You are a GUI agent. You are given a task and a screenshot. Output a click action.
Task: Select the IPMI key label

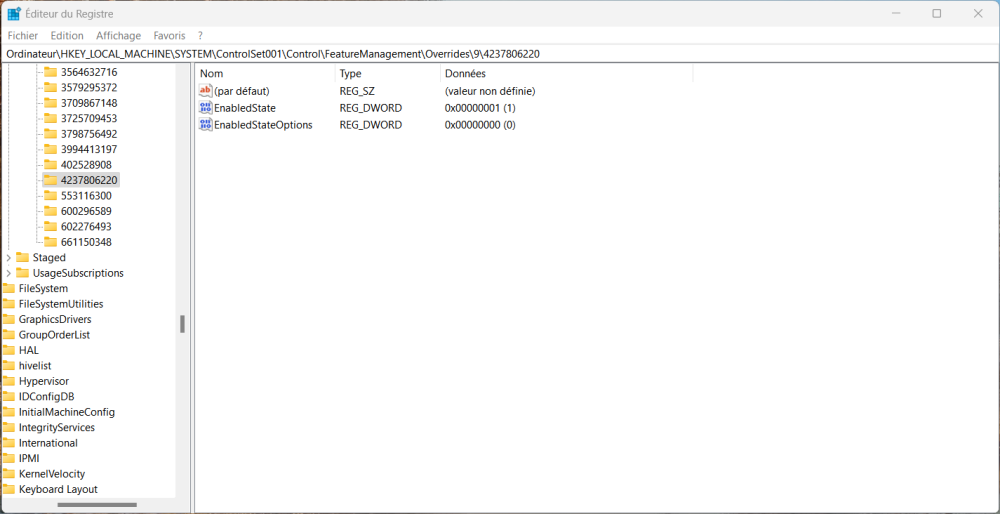(x=29, y=459)
